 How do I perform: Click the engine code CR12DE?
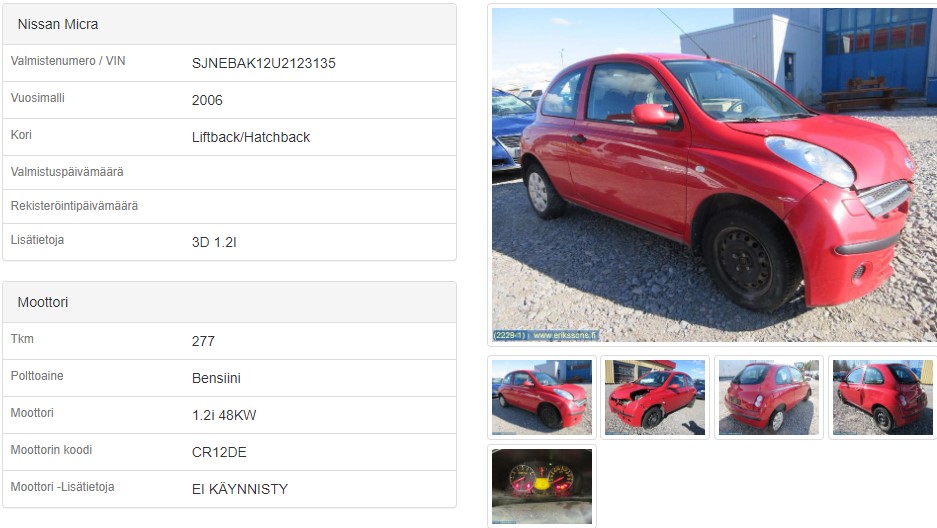[x=219, y=453]
